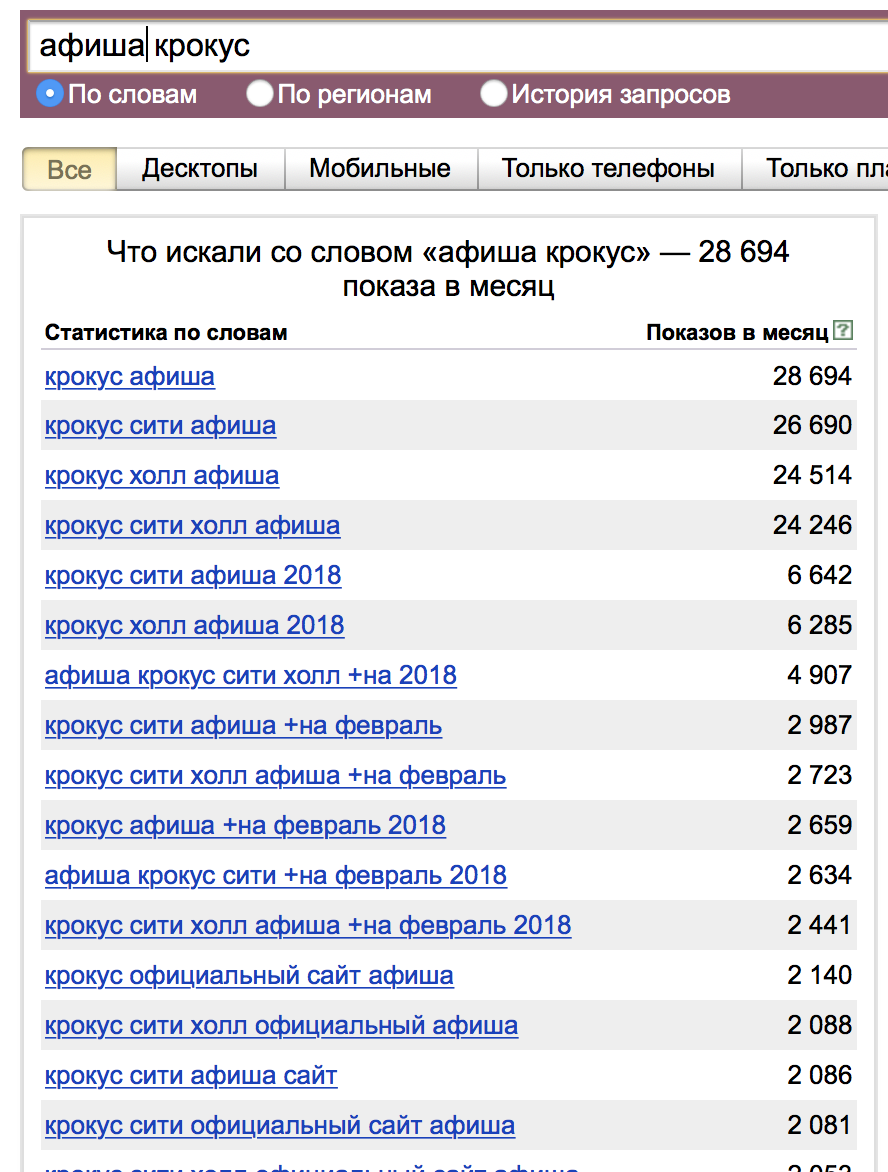Switch to the Мобильные tab
The image size is (888, 1172).
pyautogui.click(x=380, y=169)
